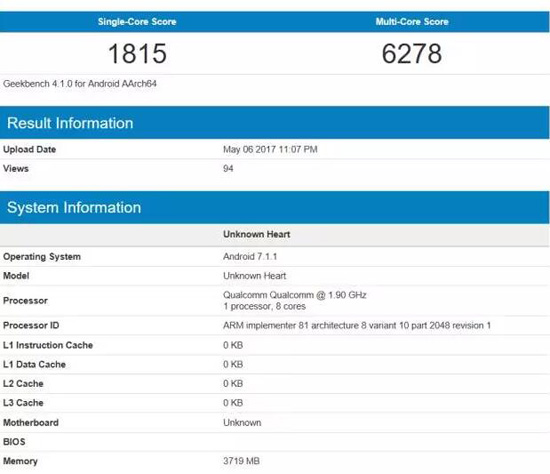Click the ARM implementer Processor ID value
550x474 pixels.
[x=357, y=326]
